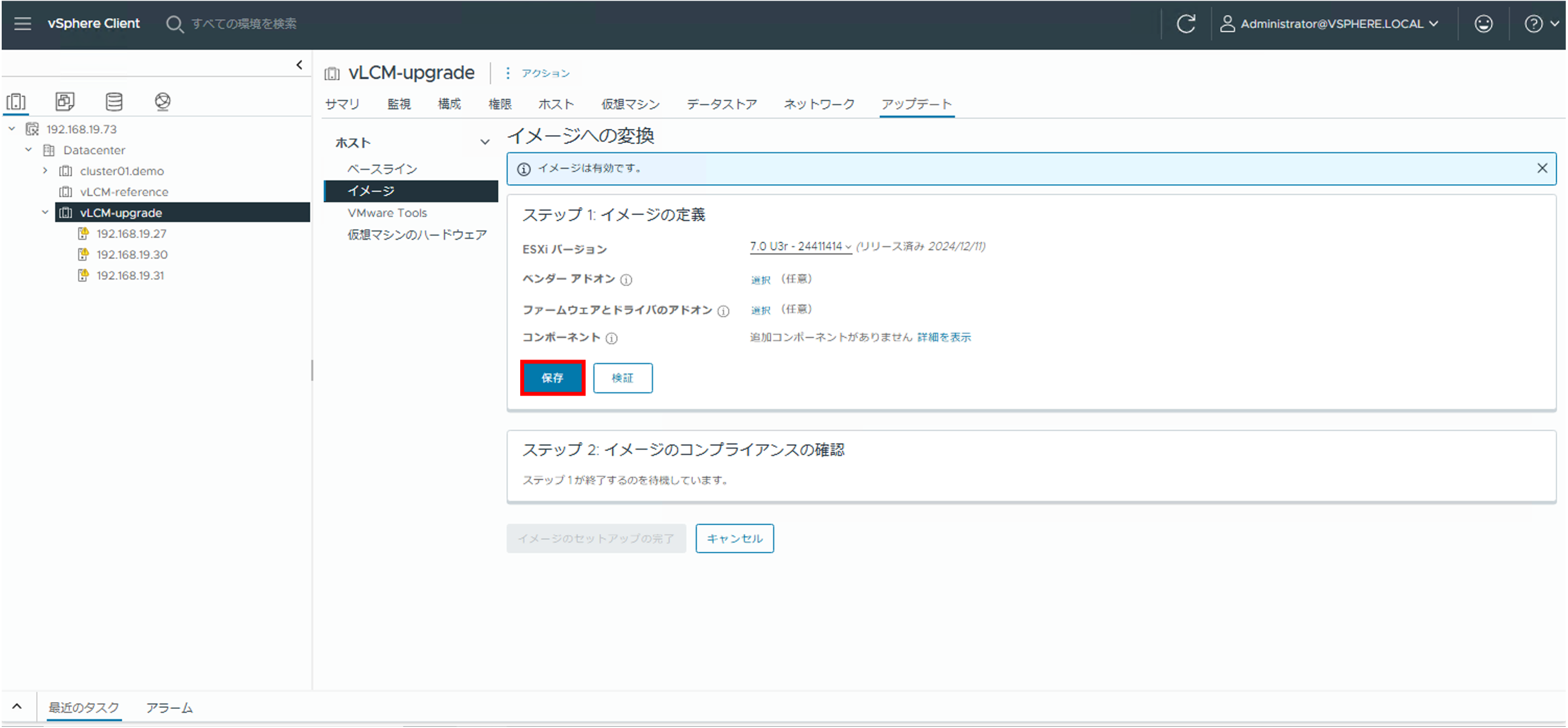1568x728 pixels.
Task: Collapse the left navigation panel
Action: (299, 65)
